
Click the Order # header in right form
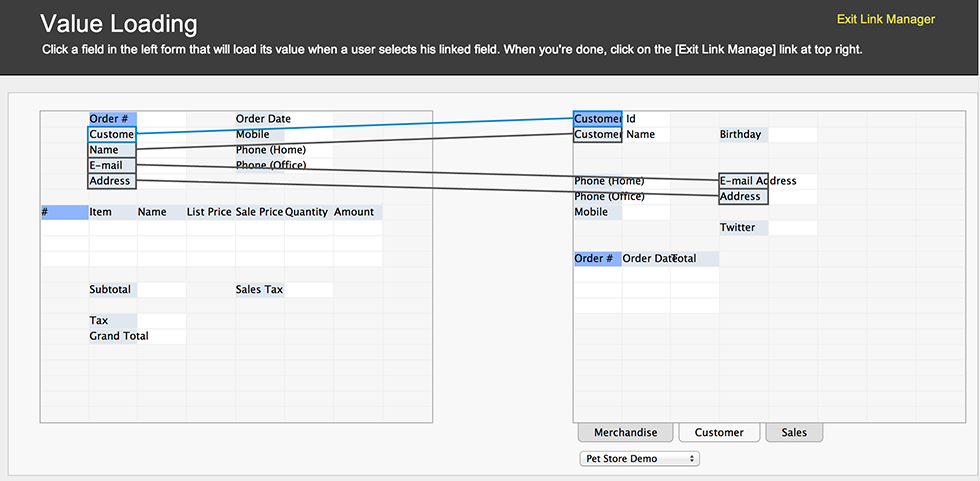point(597,259)
